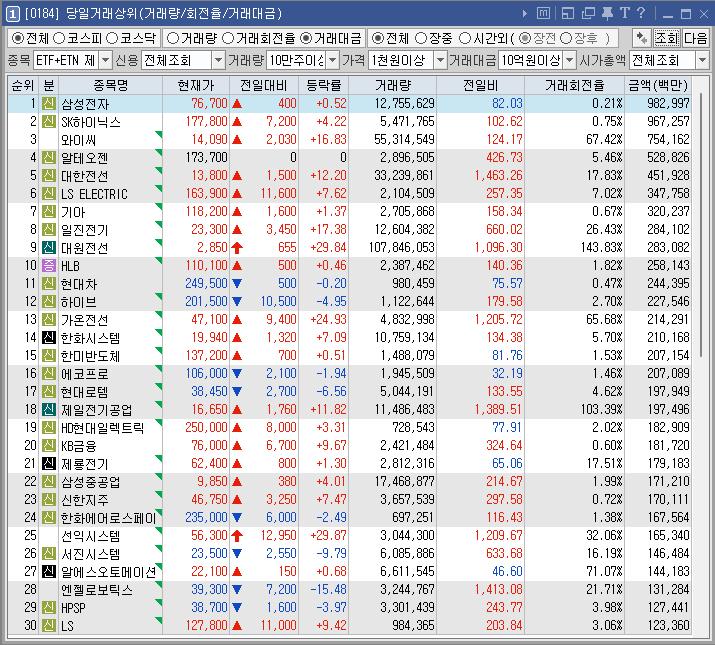Viewport: 715px width, 645px height.
Task: Click the 조회 search button
Action: click(667, 38)
